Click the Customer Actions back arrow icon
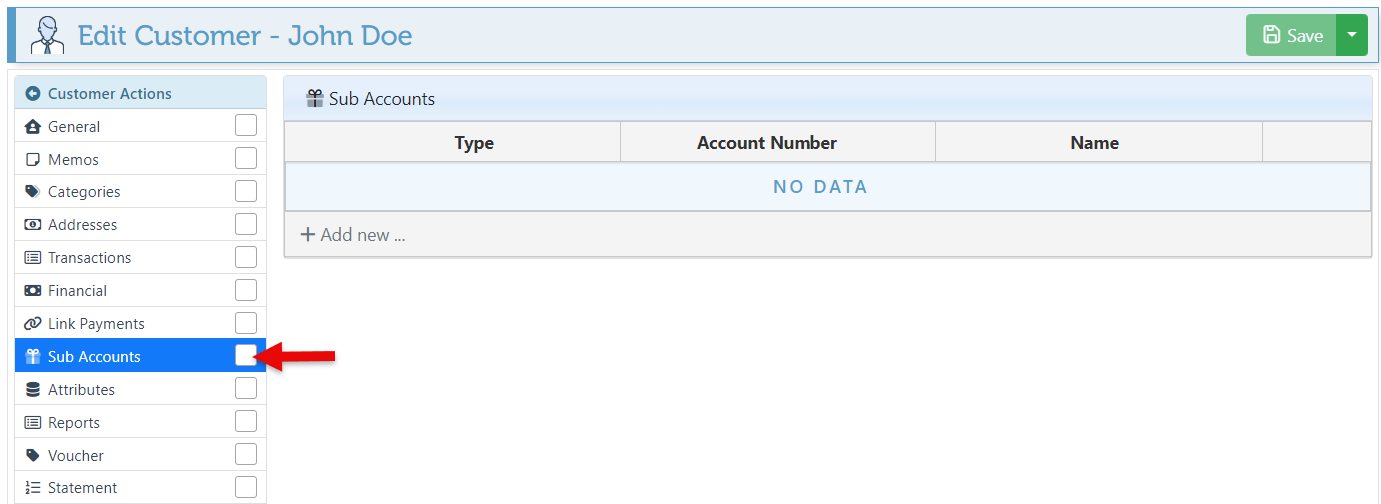 click(33, 94)
